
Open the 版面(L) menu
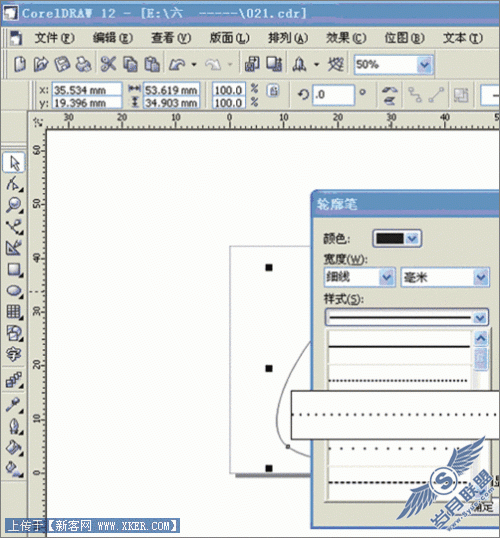point(229,38)
